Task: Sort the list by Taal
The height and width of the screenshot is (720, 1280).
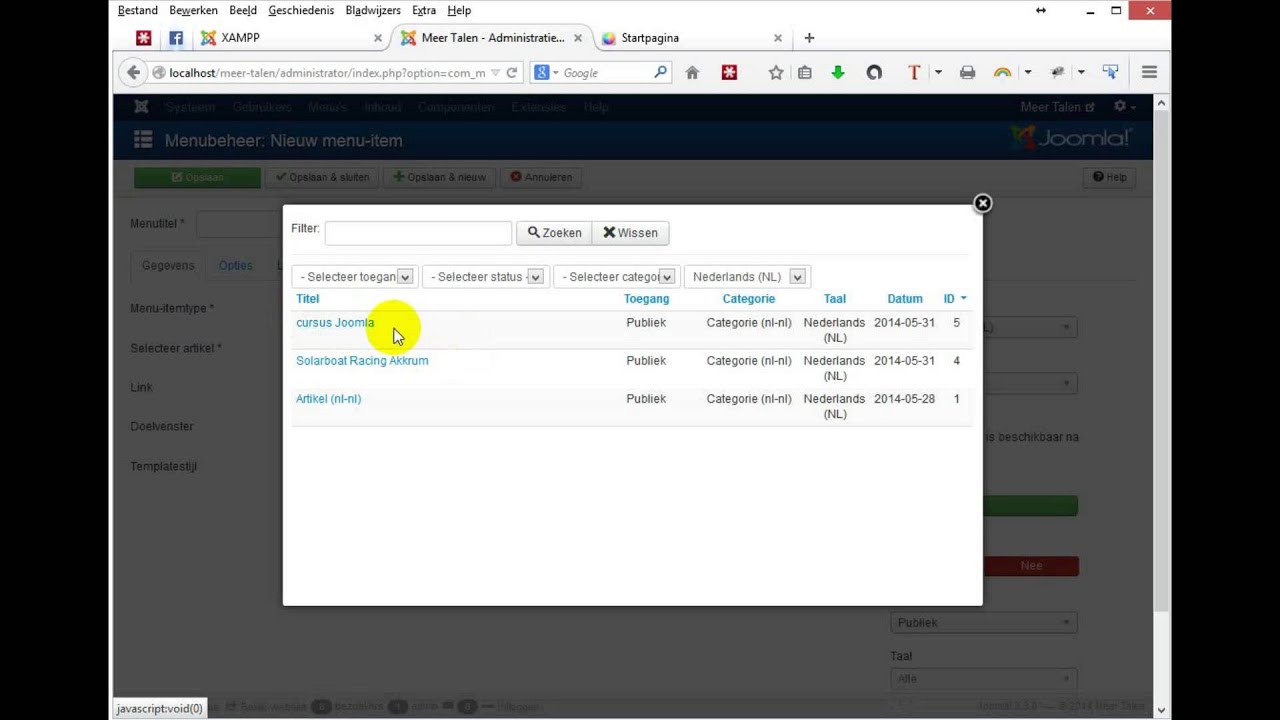Action: [x=834, y=299]
